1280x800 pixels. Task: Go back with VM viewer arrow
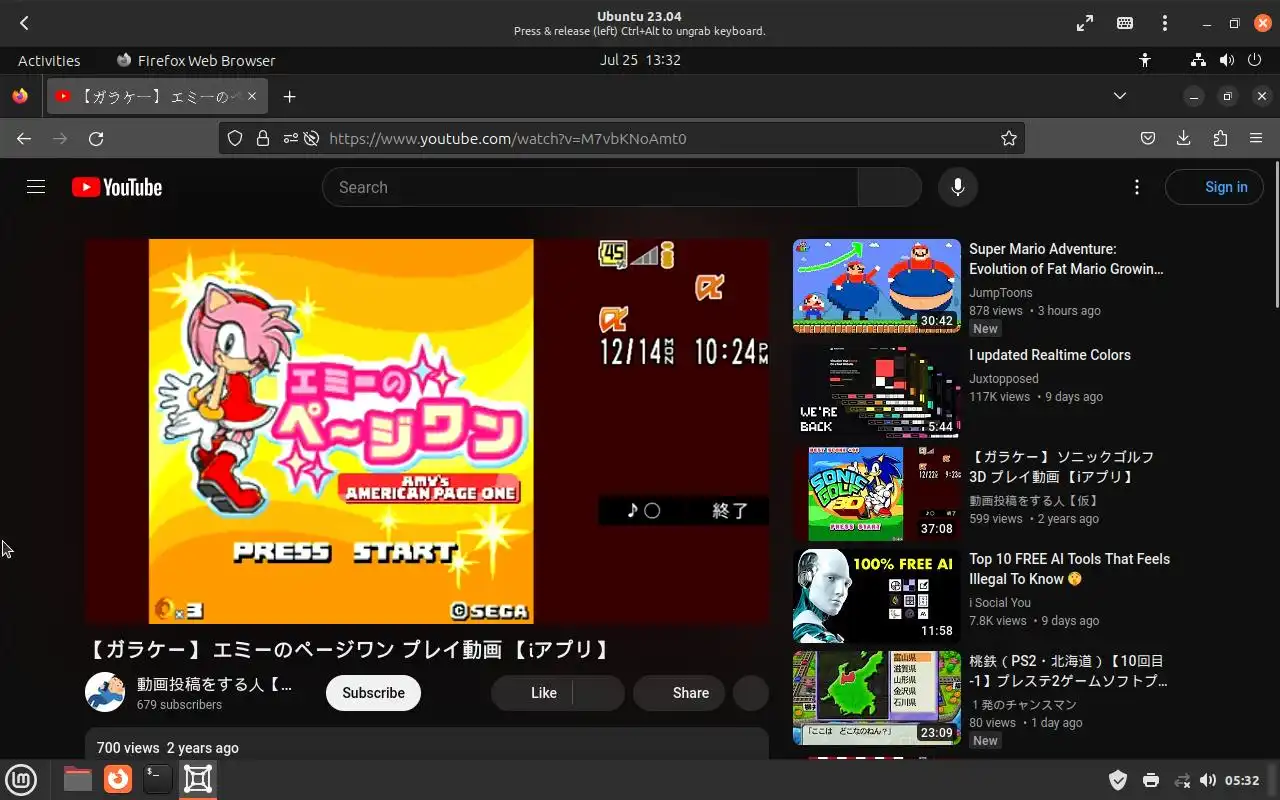(24, 23)
